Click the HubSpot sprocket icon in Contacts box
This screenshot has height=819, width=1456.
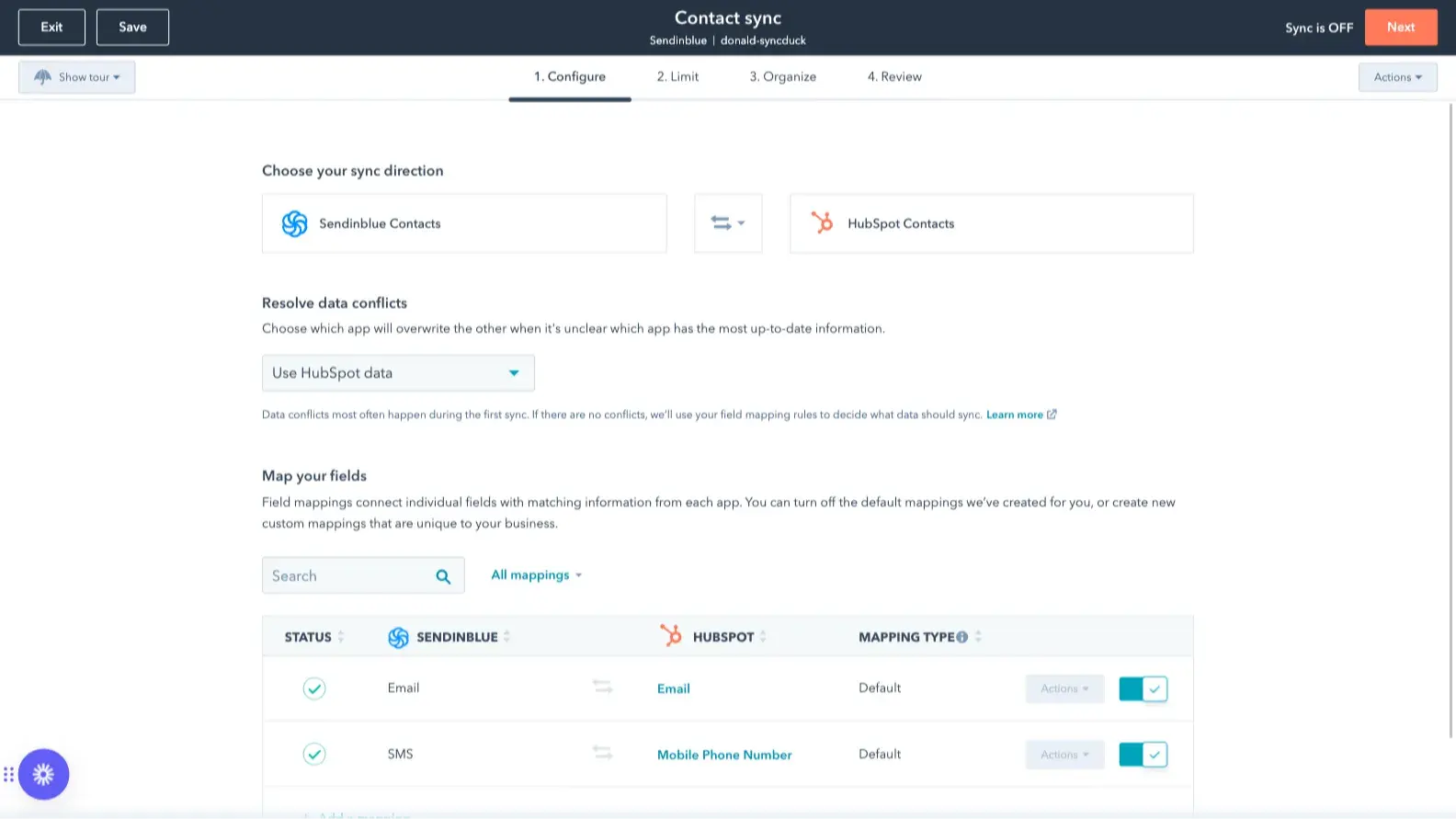822,222
